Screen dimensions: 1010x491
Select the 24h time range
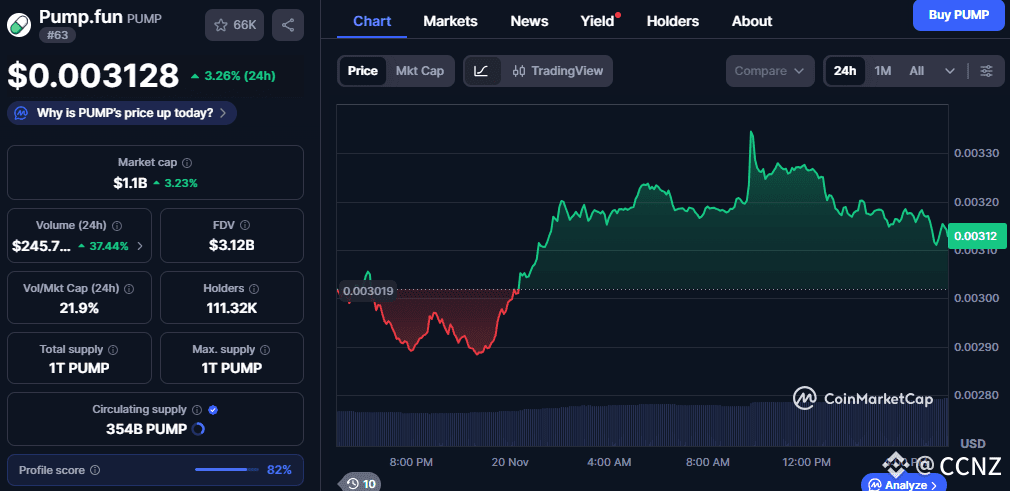click(x=845, y=71)
